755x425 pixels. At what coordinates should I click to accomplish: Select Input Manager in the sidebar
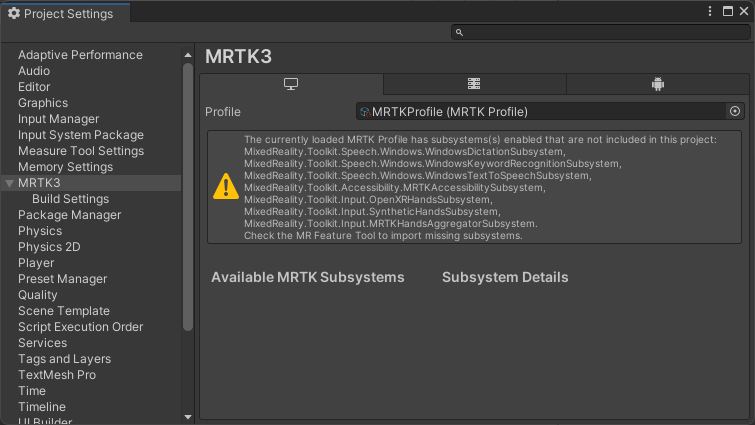(x=58, y=119)
